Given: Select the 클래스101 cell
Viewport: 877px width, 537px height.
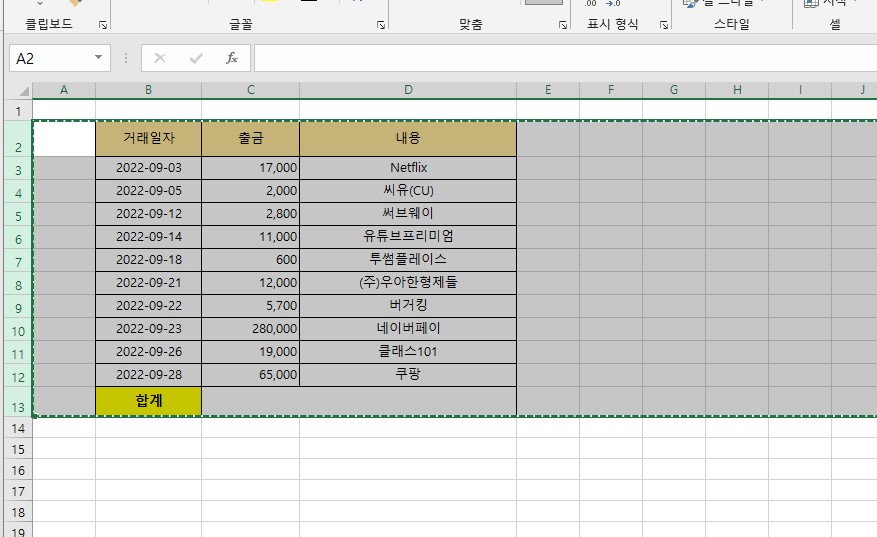Looking at the screenshot, I should (408, 352).
